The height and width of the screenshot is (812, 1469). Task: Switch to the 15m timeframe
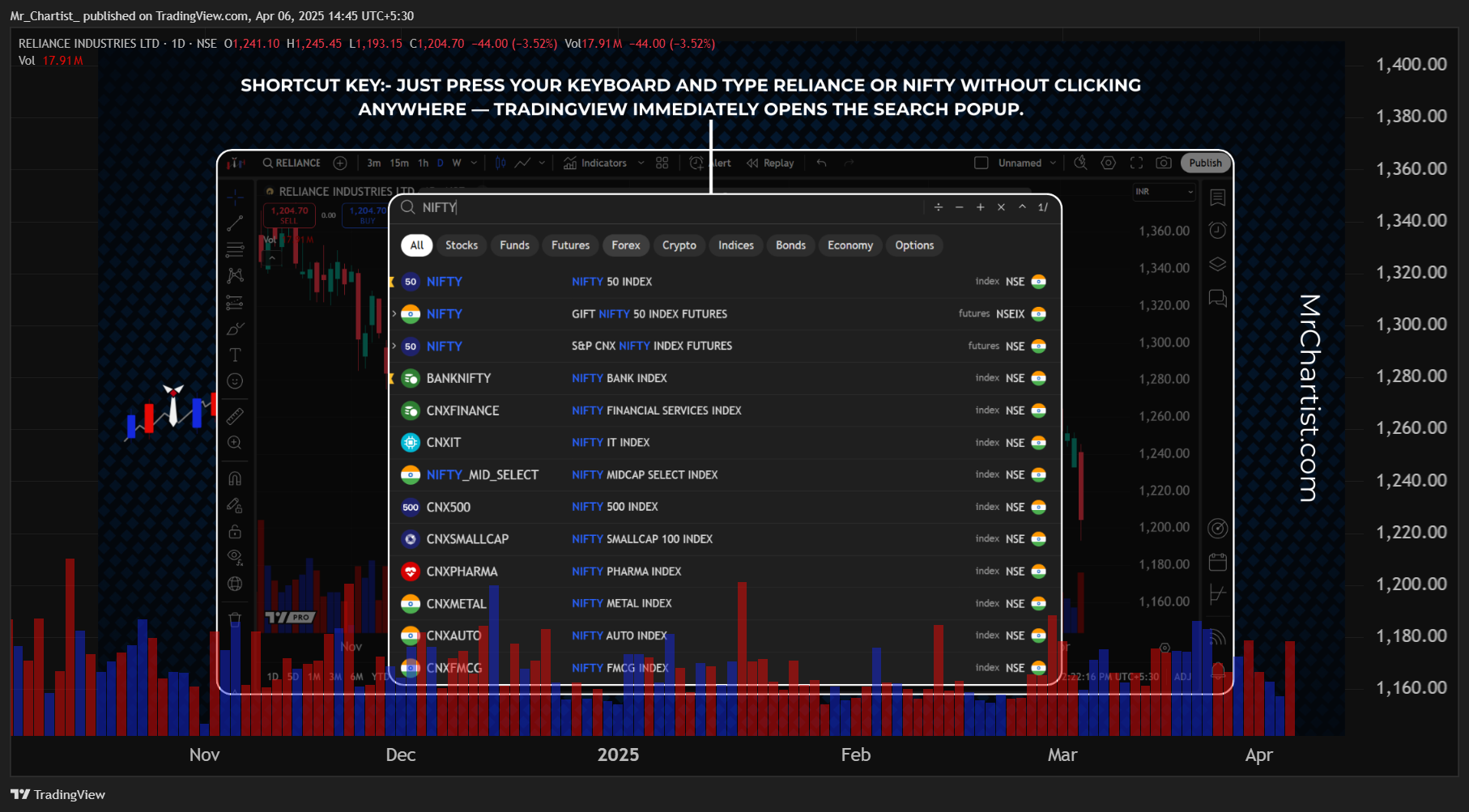(x=399, y=163)
